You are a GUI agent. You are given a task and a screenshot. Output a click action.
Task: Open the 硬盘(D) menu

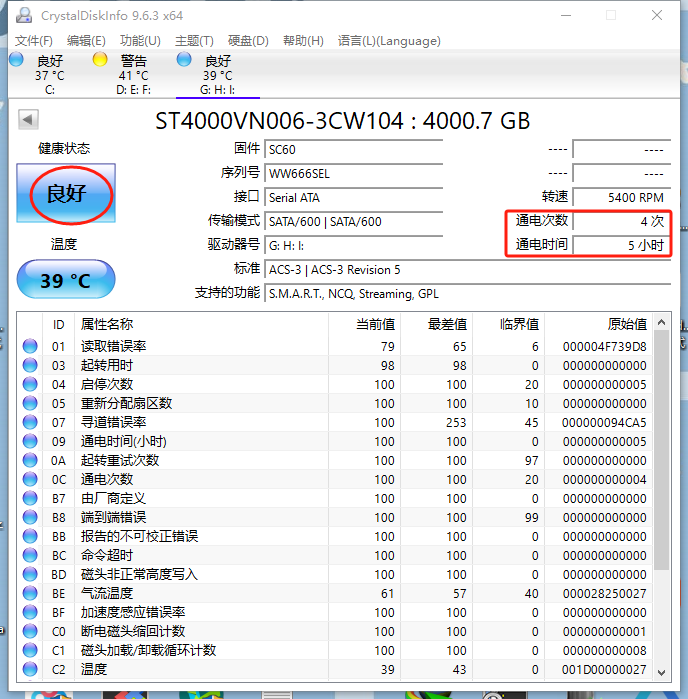pos(248,41)
